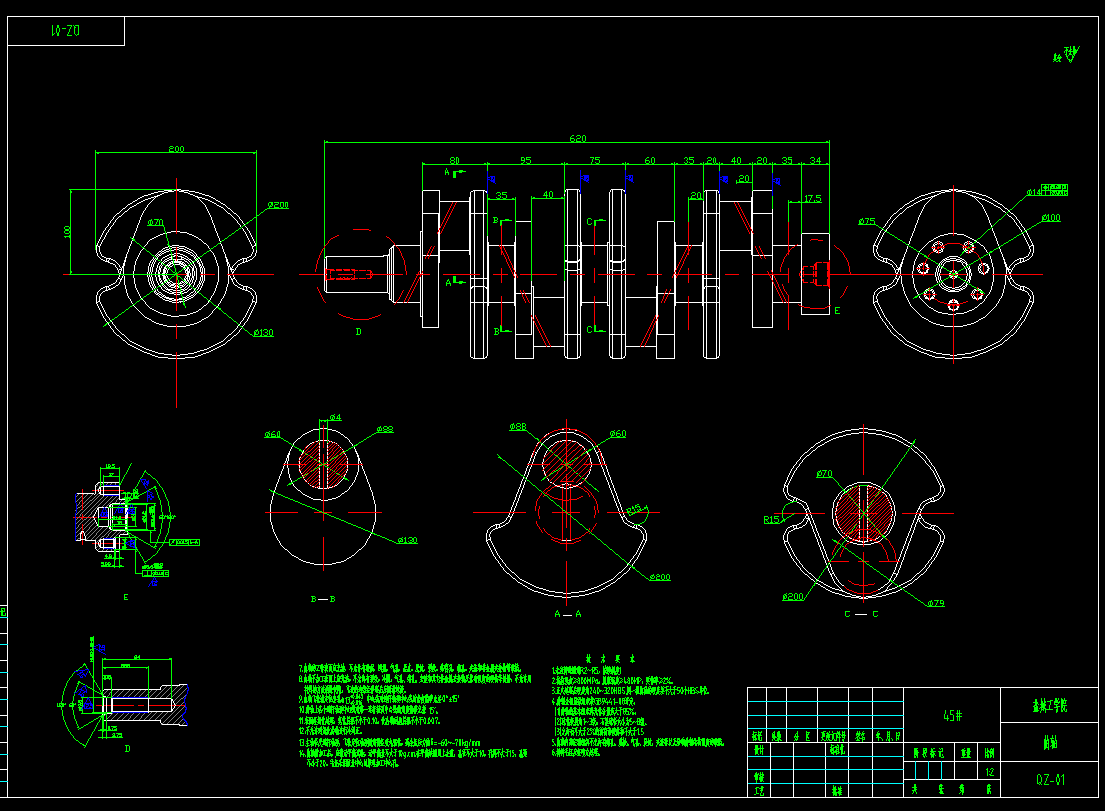Select detail view E caption
Viewport: 1105px width, 811px height.
click(126, 597)
